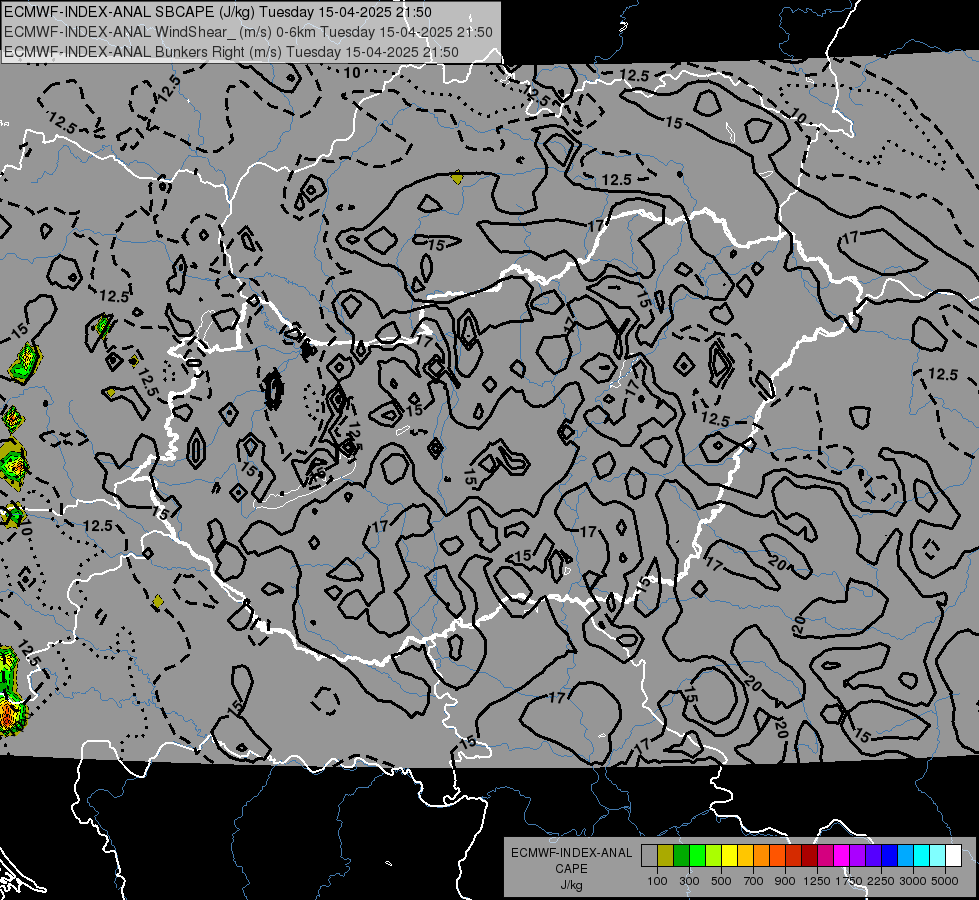979x900 pixels.
Task: Click the 2250 legend tick value
Action: tap(881, 881)
